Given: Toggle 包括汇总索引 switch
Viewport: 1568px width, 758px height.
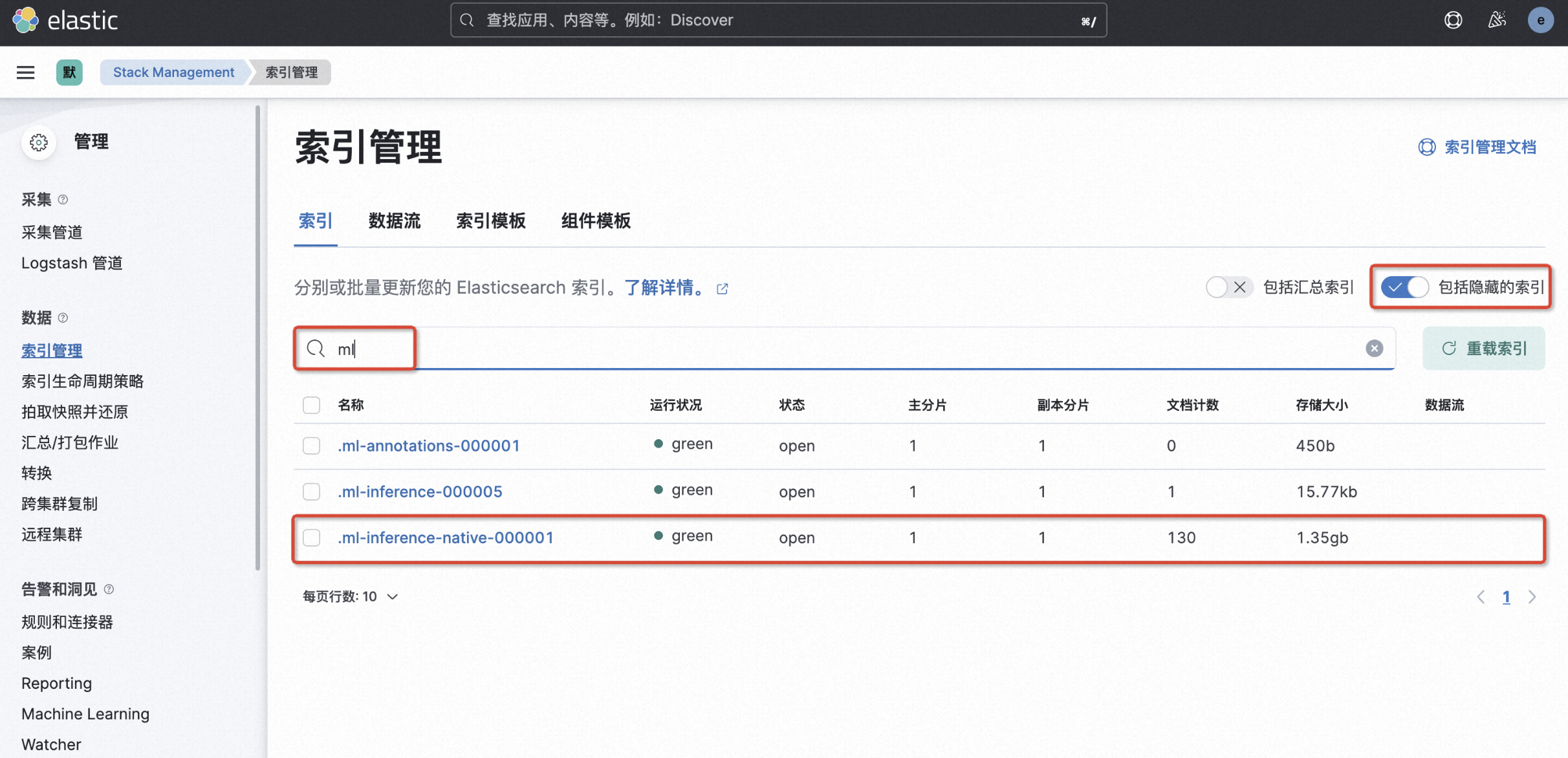Looking at the screenshot, I should pos(1229,287).
